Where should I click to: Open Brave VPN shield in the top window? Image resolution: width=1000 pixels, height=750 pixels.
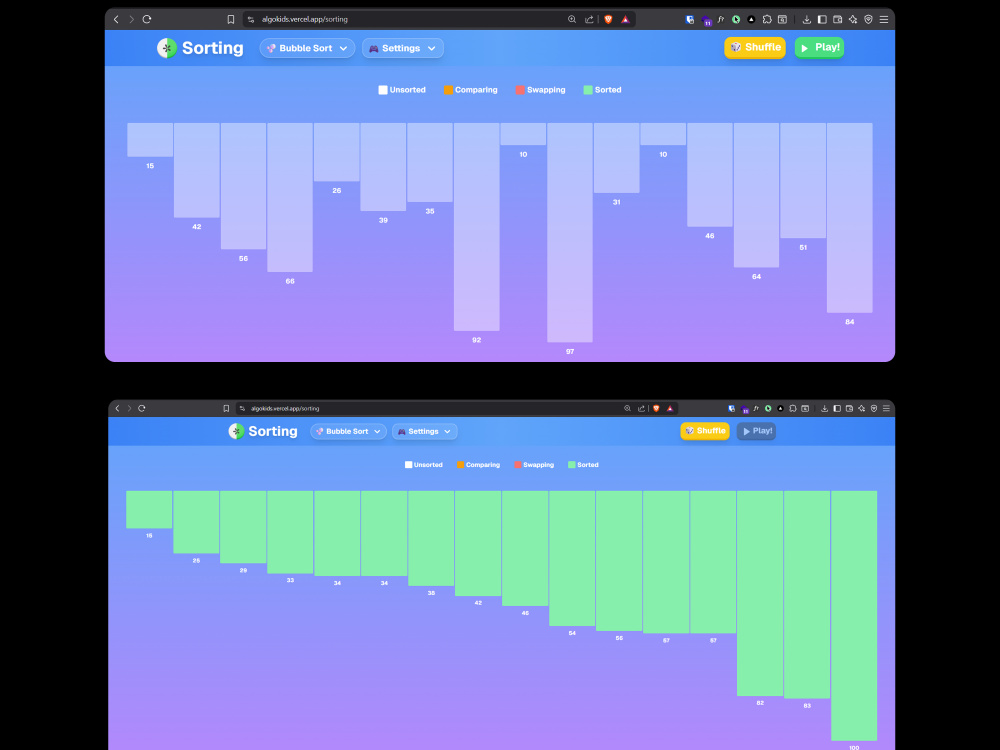[x=868, y=19]
